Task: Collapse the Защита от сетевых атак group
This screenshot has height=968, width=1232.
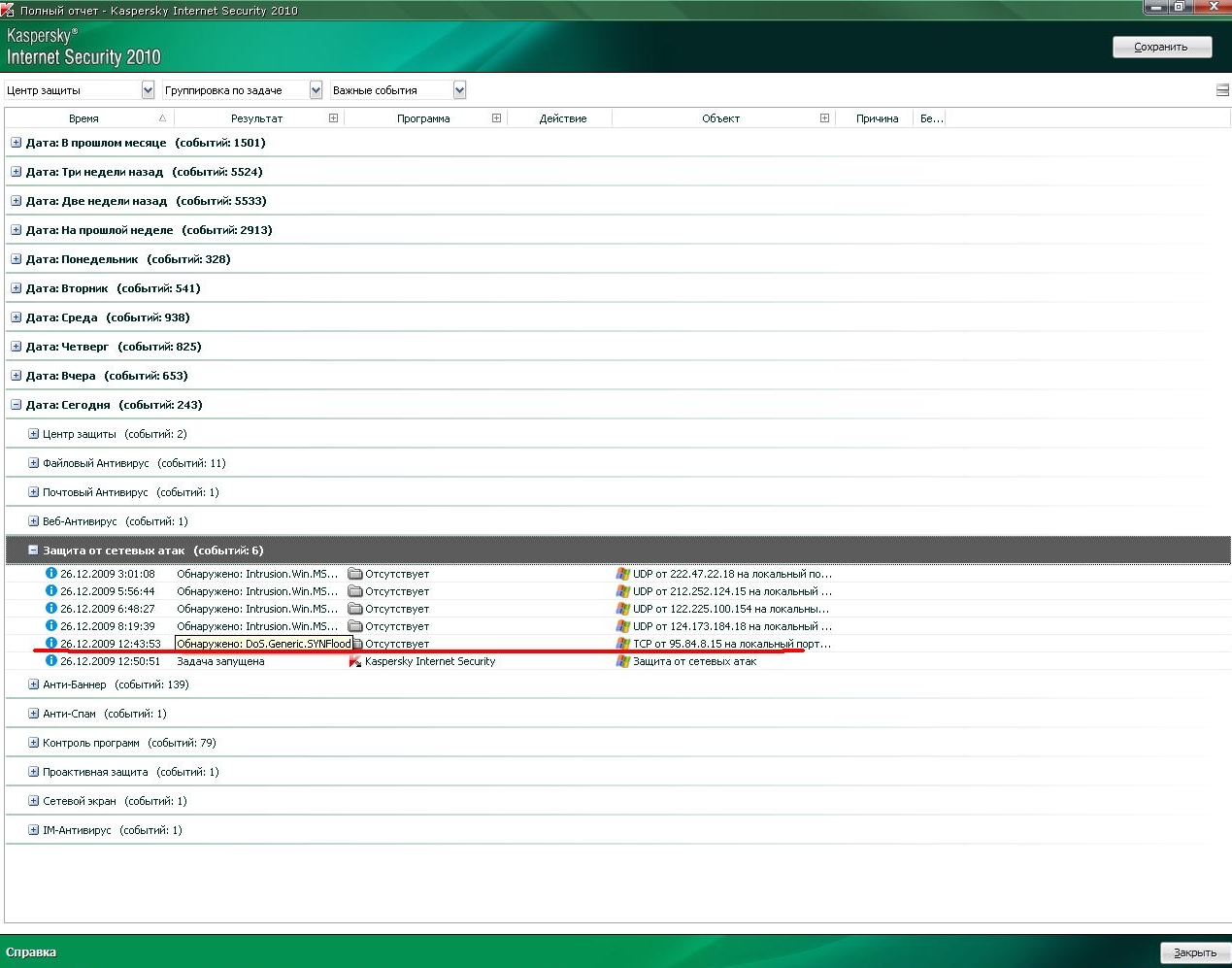Action: coord(33,551)
